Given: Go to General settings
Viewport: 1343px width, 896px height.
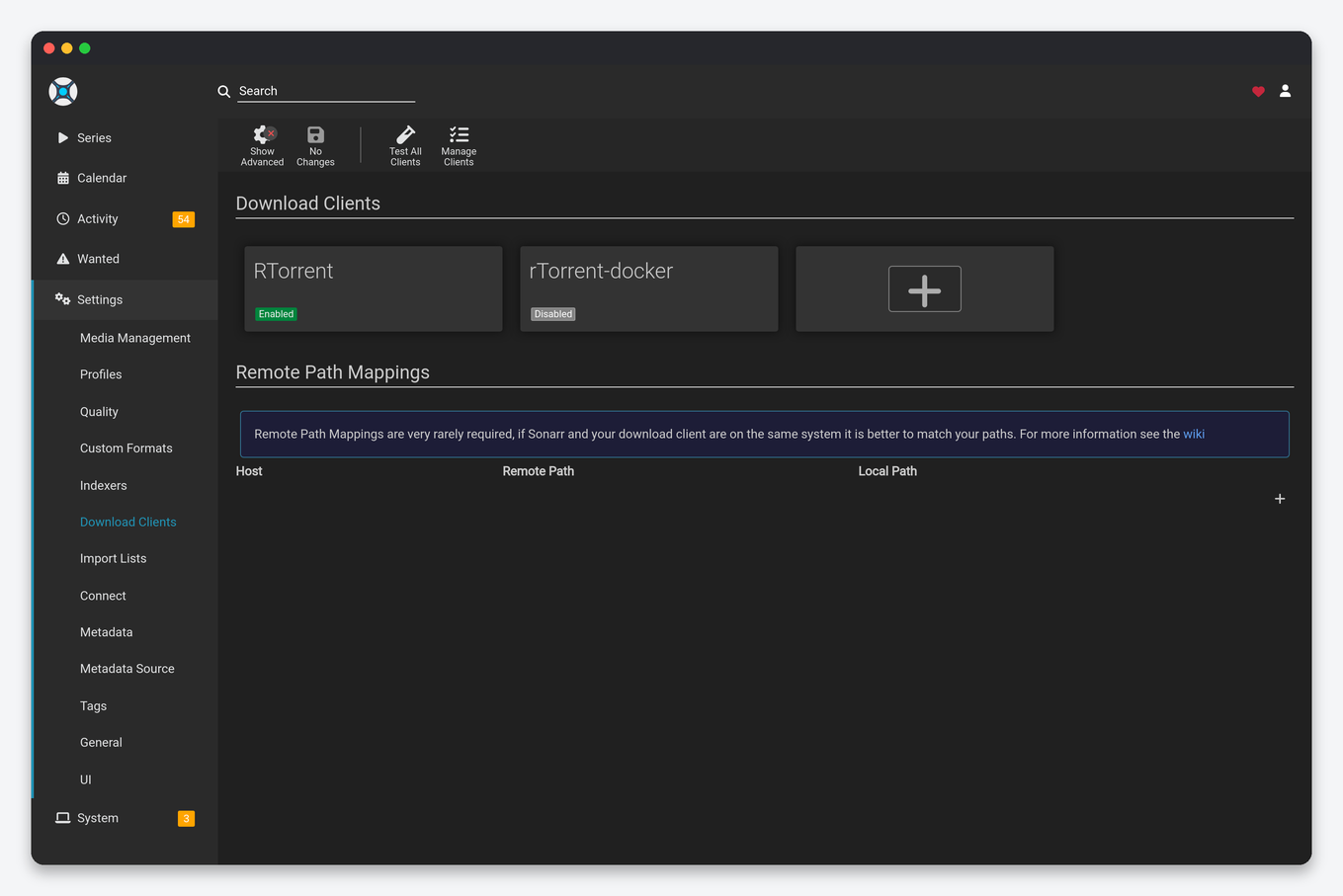Looking at the screenshot, I should pos(101,743).
